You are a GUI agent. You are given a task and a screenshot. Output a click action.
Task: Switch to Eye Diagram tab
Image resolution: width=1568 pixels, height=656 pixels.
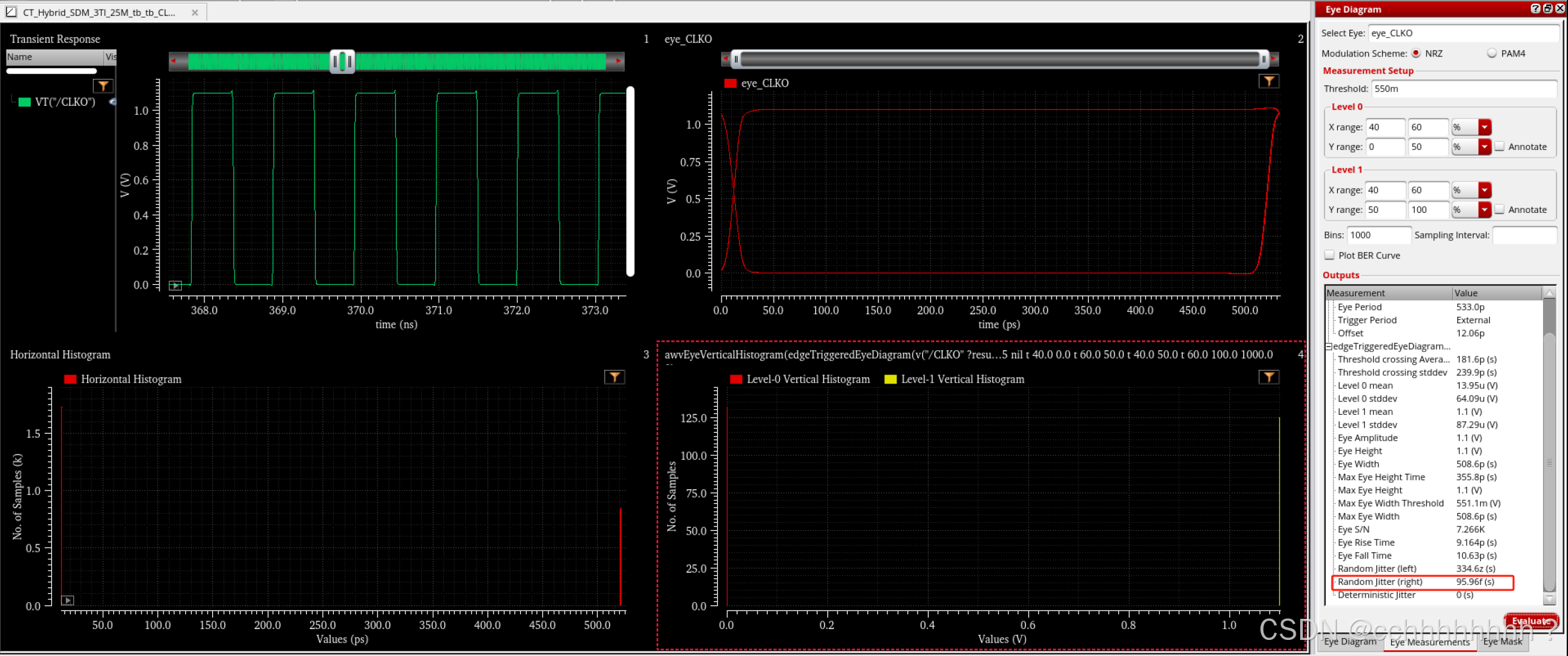(x=1349, y=641)
